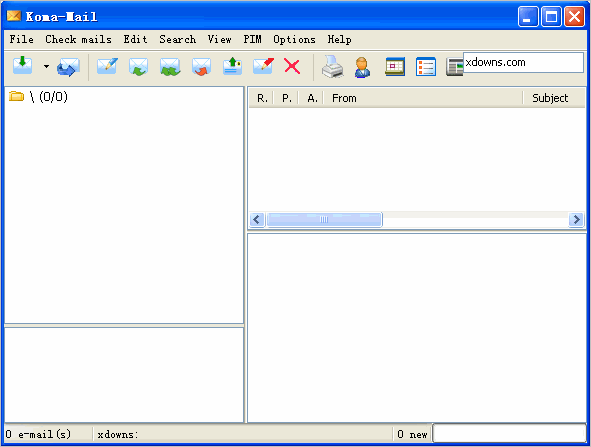Minimize the Koma-Mail window
The width and height of the screenshot is (591, 447).
[528, 17]
